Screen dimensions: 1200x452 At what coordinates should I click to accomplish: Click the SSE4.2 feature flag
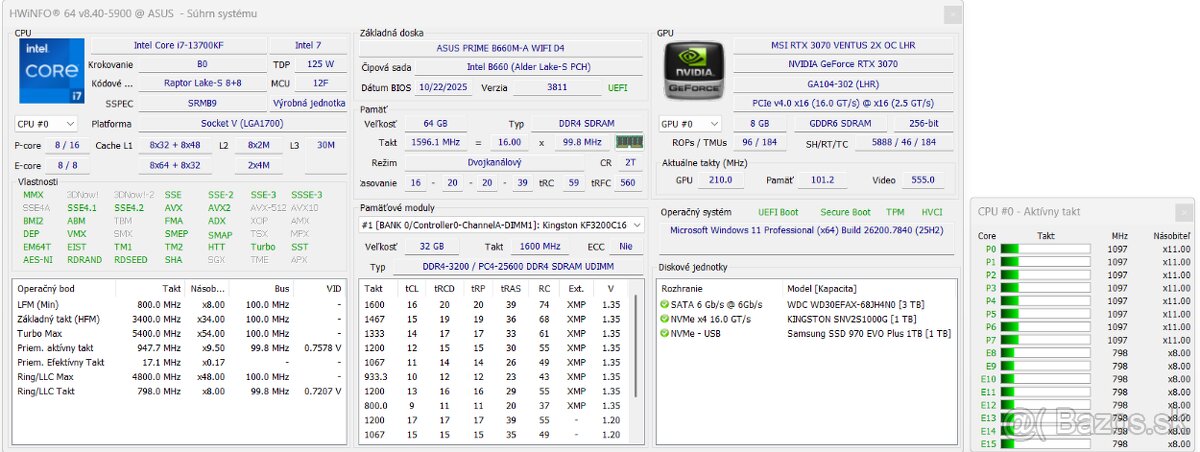pos(129,208)
